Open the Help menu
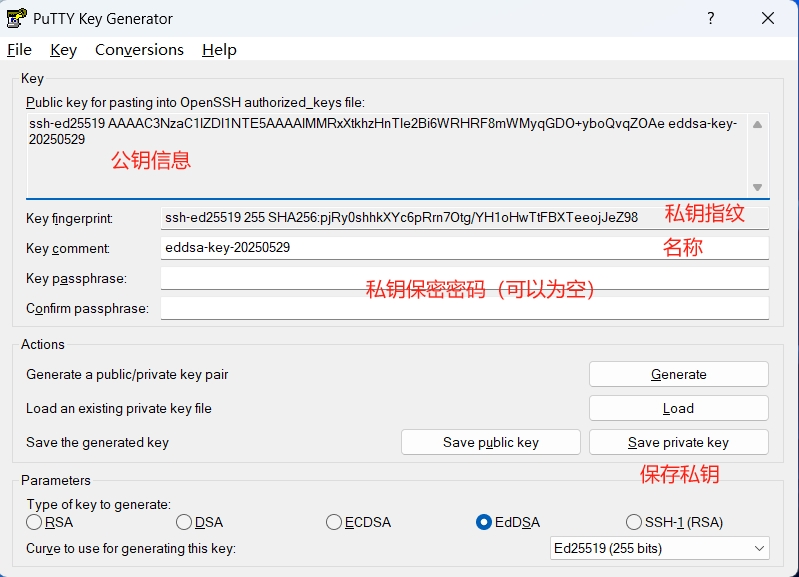This screenshot has height=577, width=799. pos(219,49)
